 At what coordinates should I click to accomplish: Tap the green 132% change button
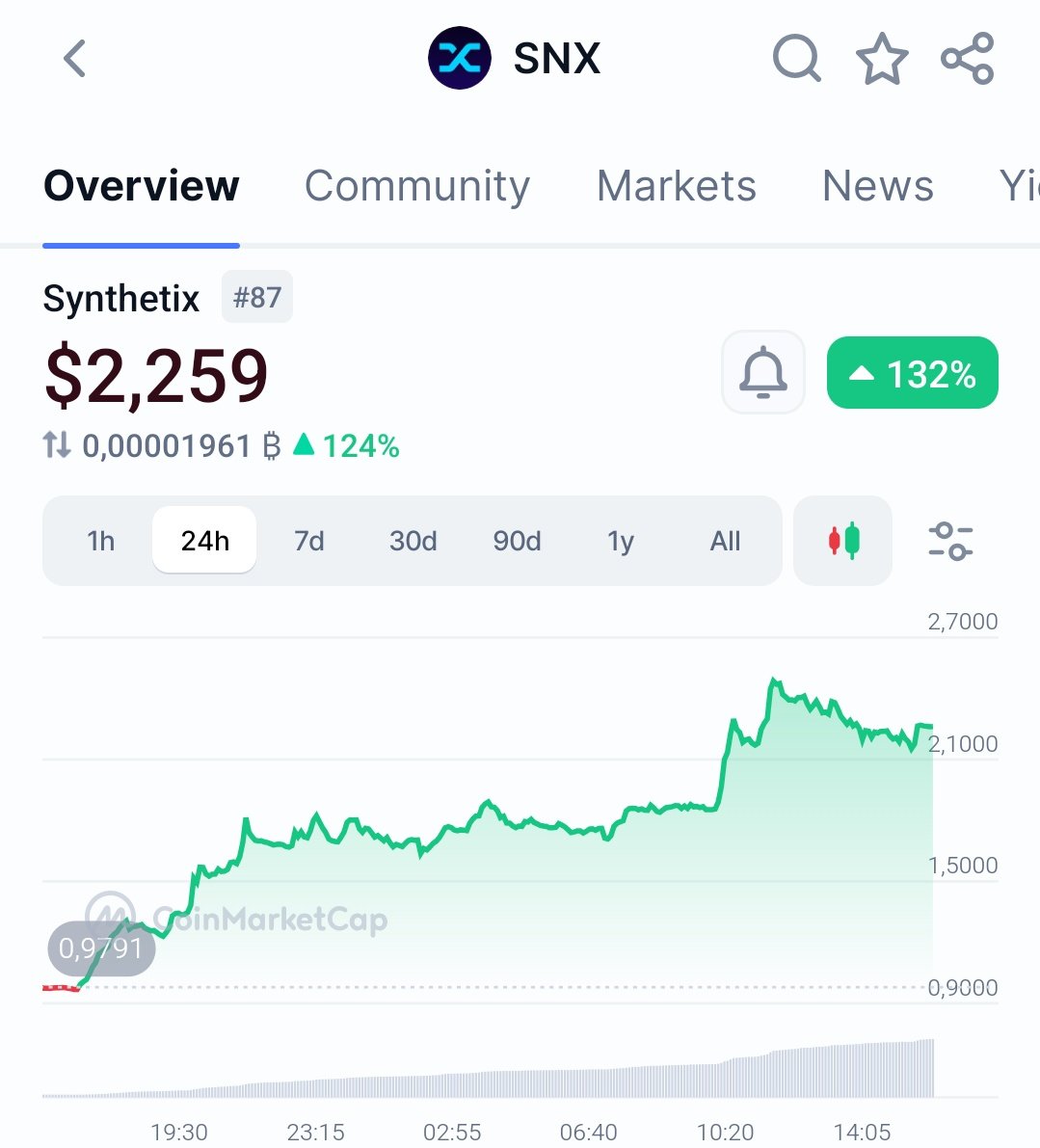[x=912, y=373]
